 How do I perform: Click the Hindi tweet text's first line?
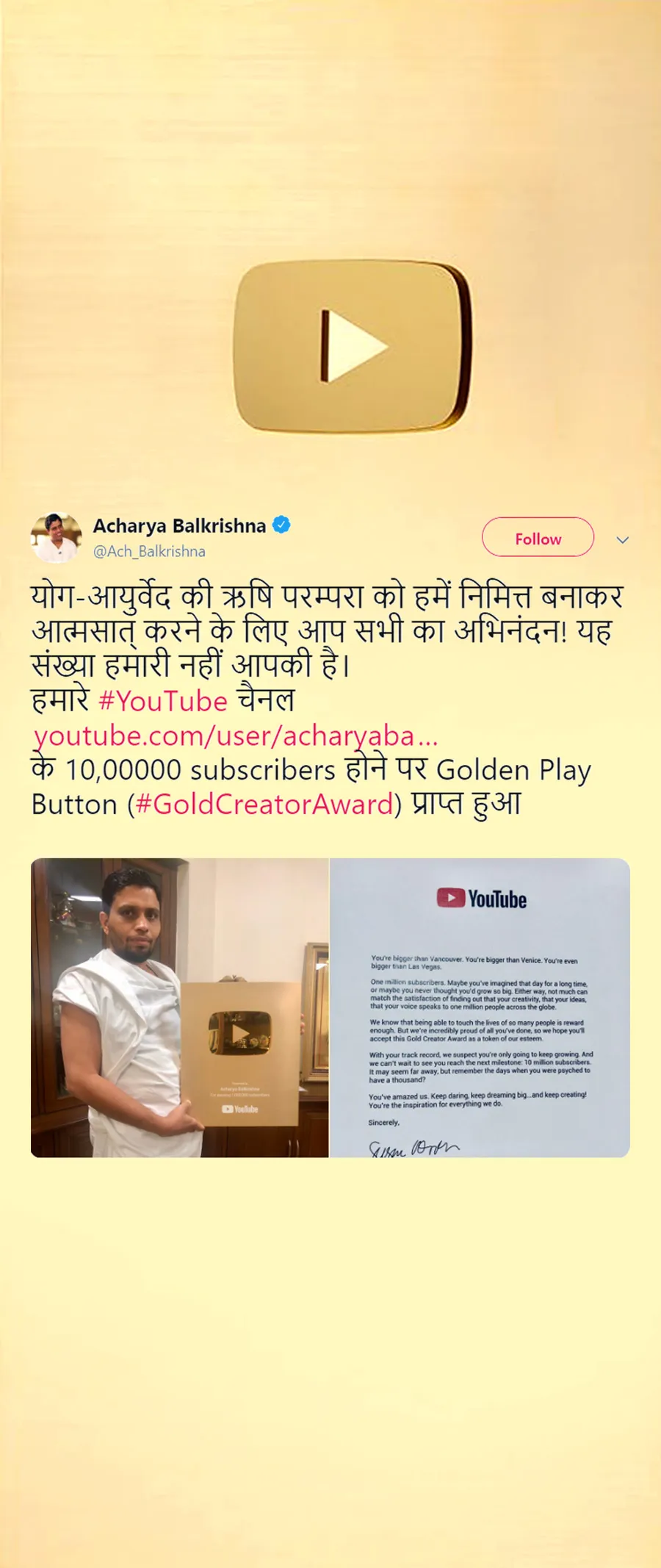(327, 596)
